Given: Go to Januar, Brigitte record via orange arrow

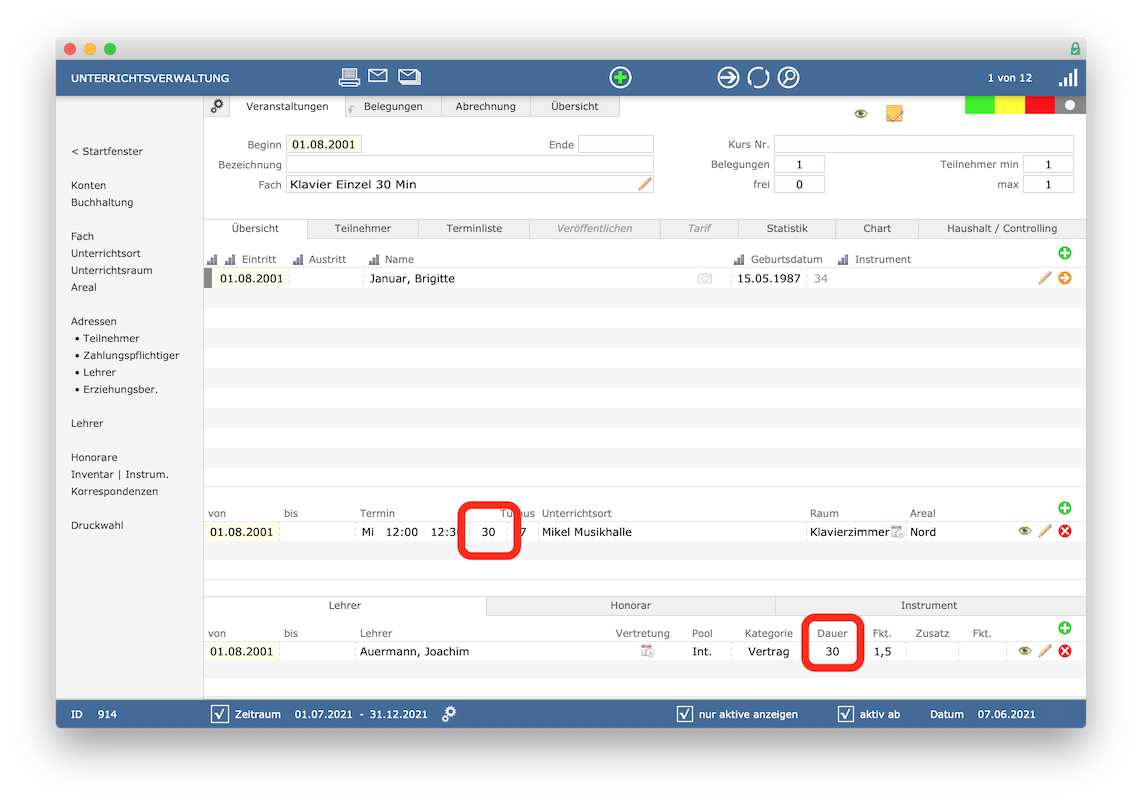Looking at the screenshot, I should (1065, 278).
